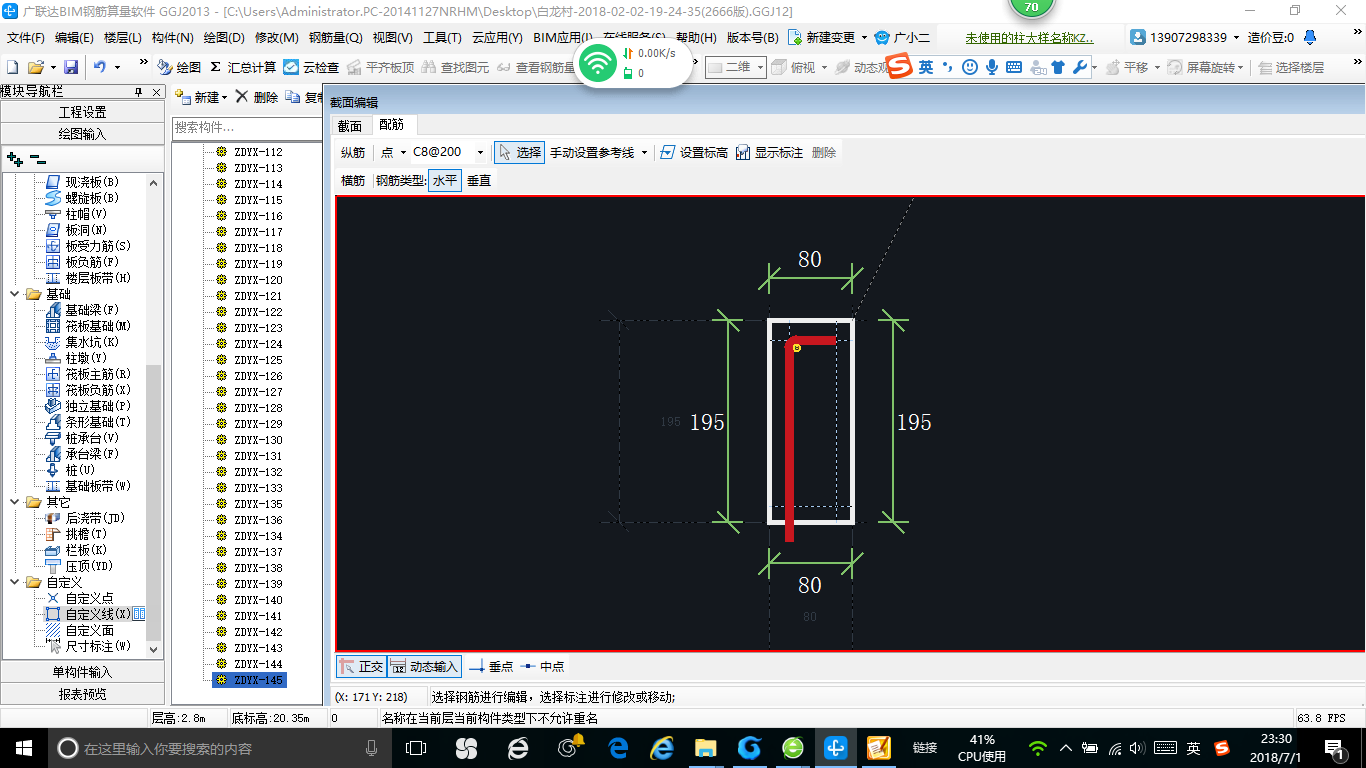
Task: Select 螺旋板(B) spiral slab item
Action: pos(83,198)
